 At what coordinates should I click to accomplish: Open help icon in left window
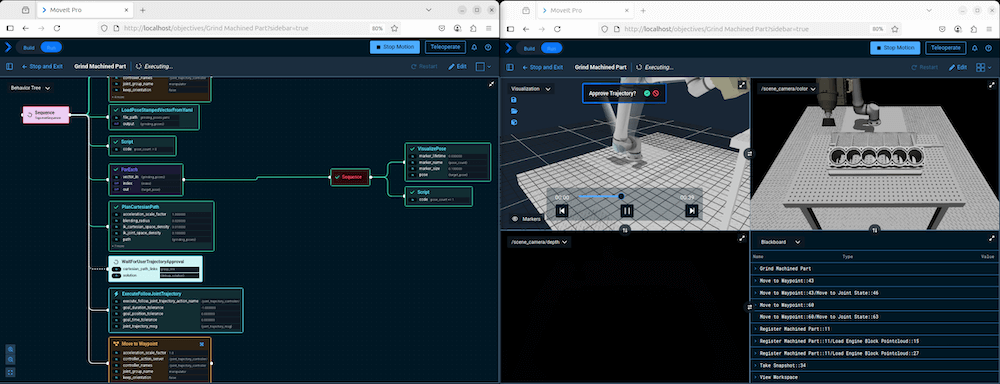(488, 47)
